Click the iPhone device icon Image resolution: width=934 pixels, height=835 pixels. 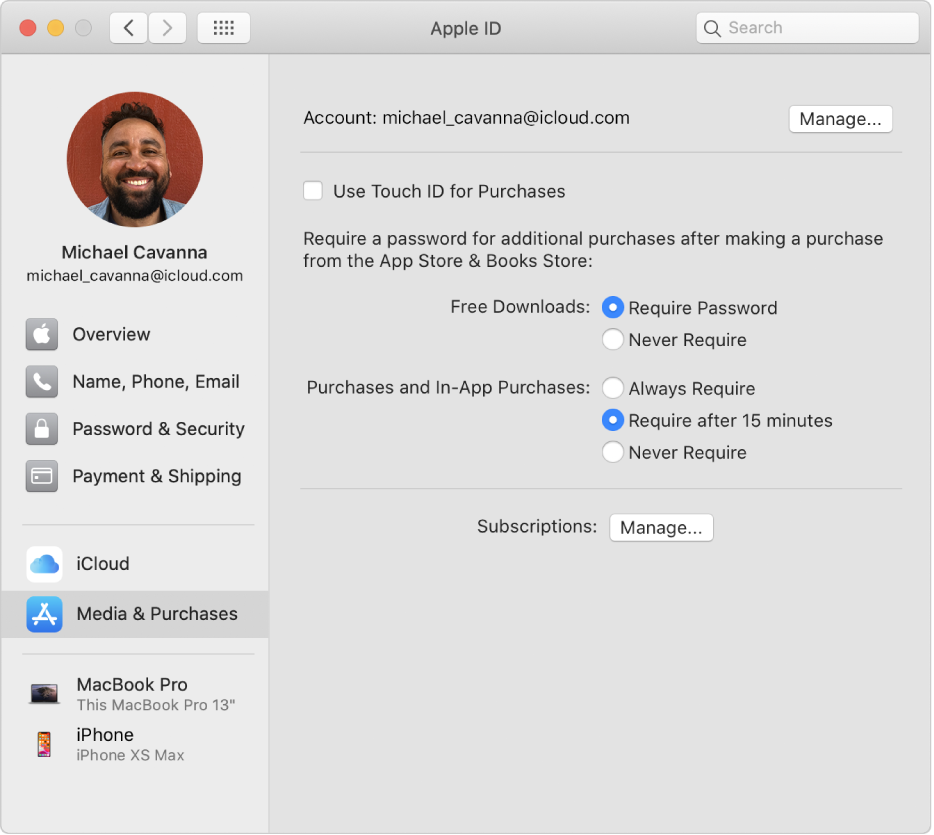point(44,744)
